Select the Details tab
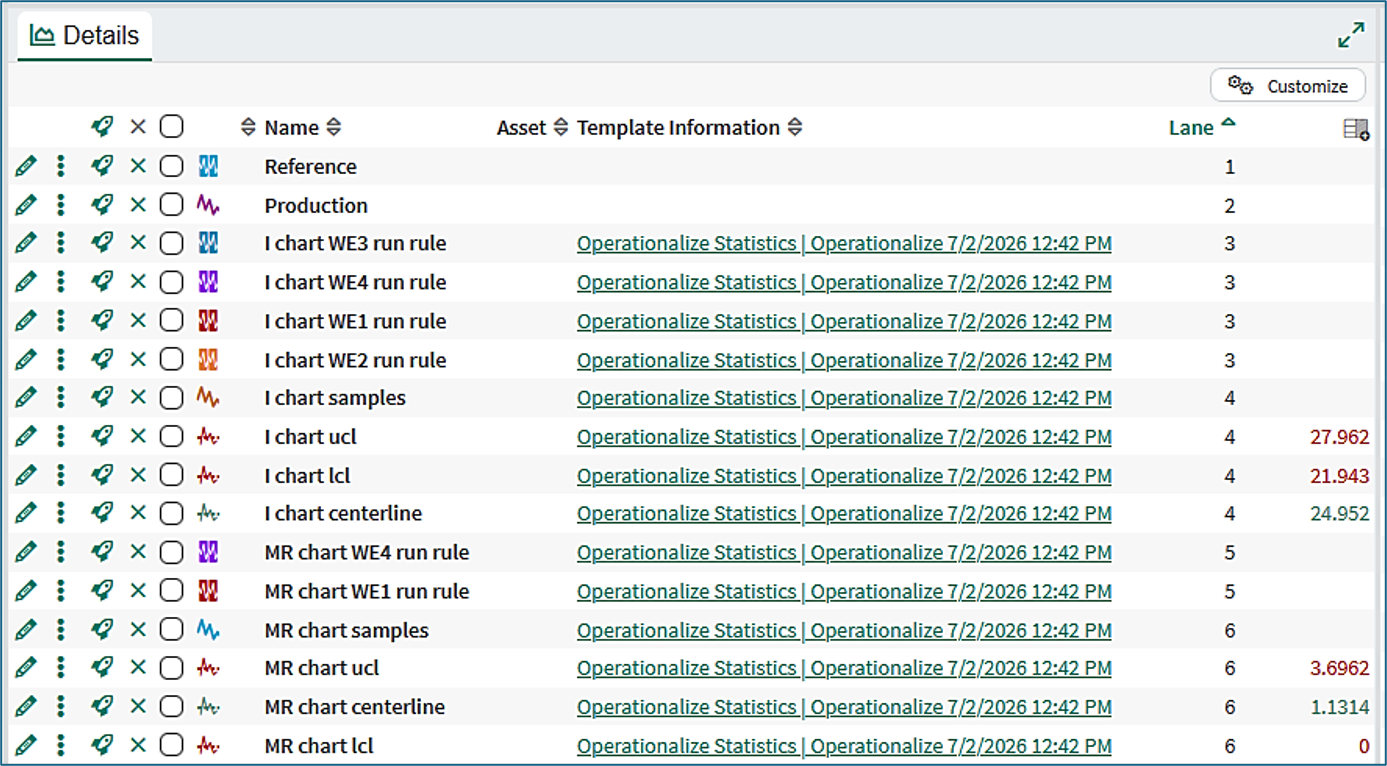The height and width of the screenshot is (766, 1387). 85,36
